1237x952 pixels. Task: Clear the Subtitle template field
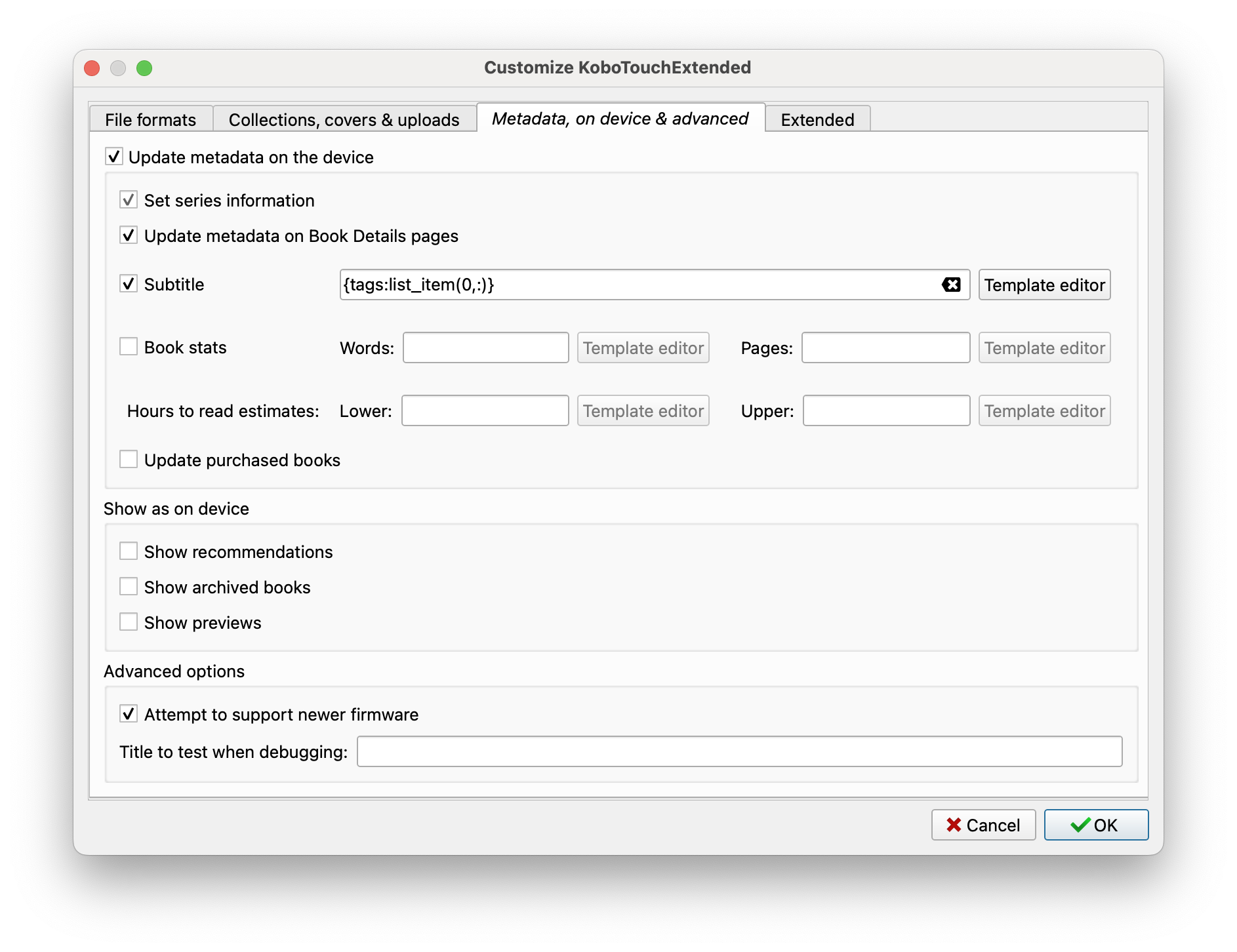coord(951,285)
